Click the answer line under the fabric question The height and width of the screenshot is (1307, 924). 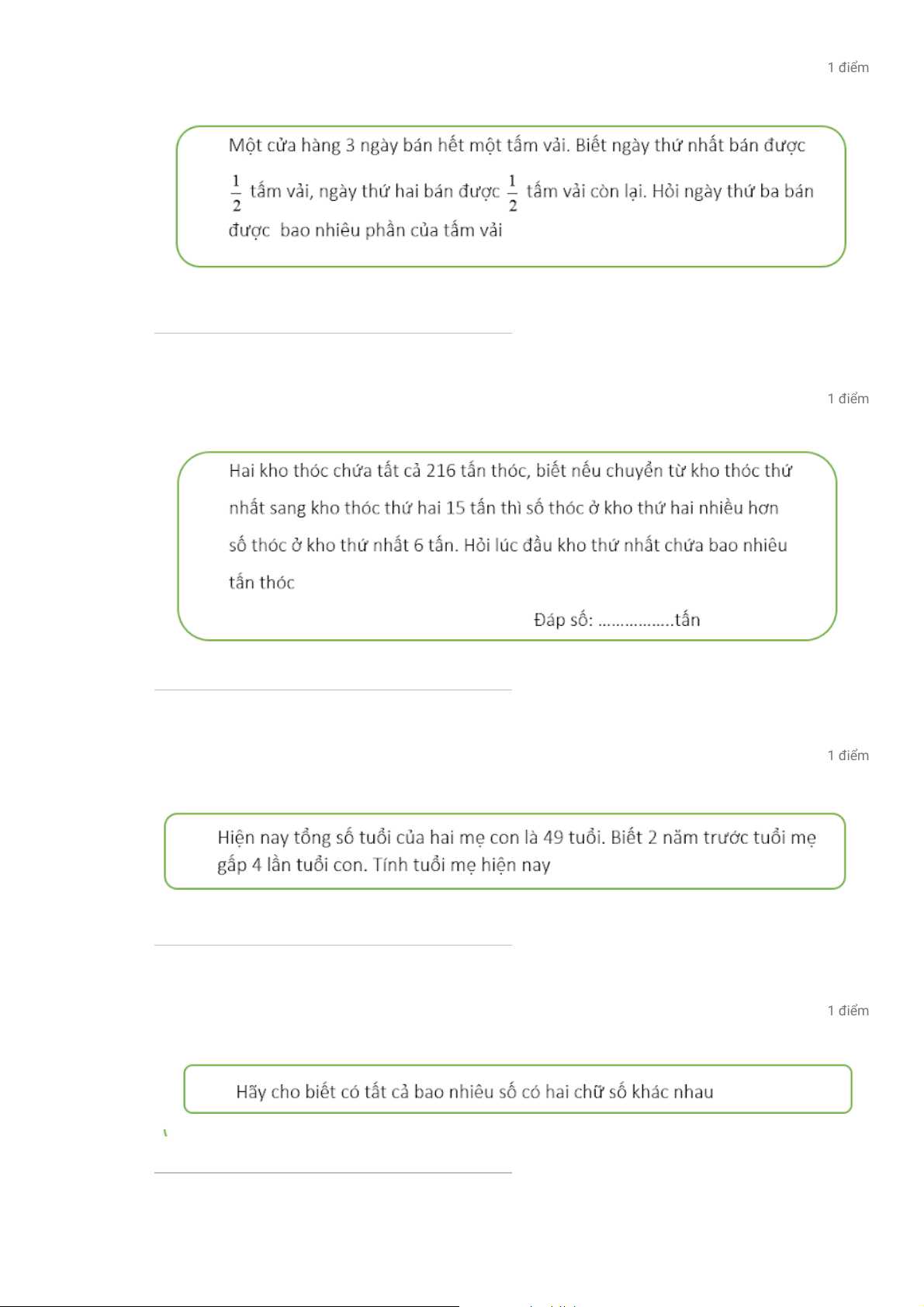coord(333,334)
